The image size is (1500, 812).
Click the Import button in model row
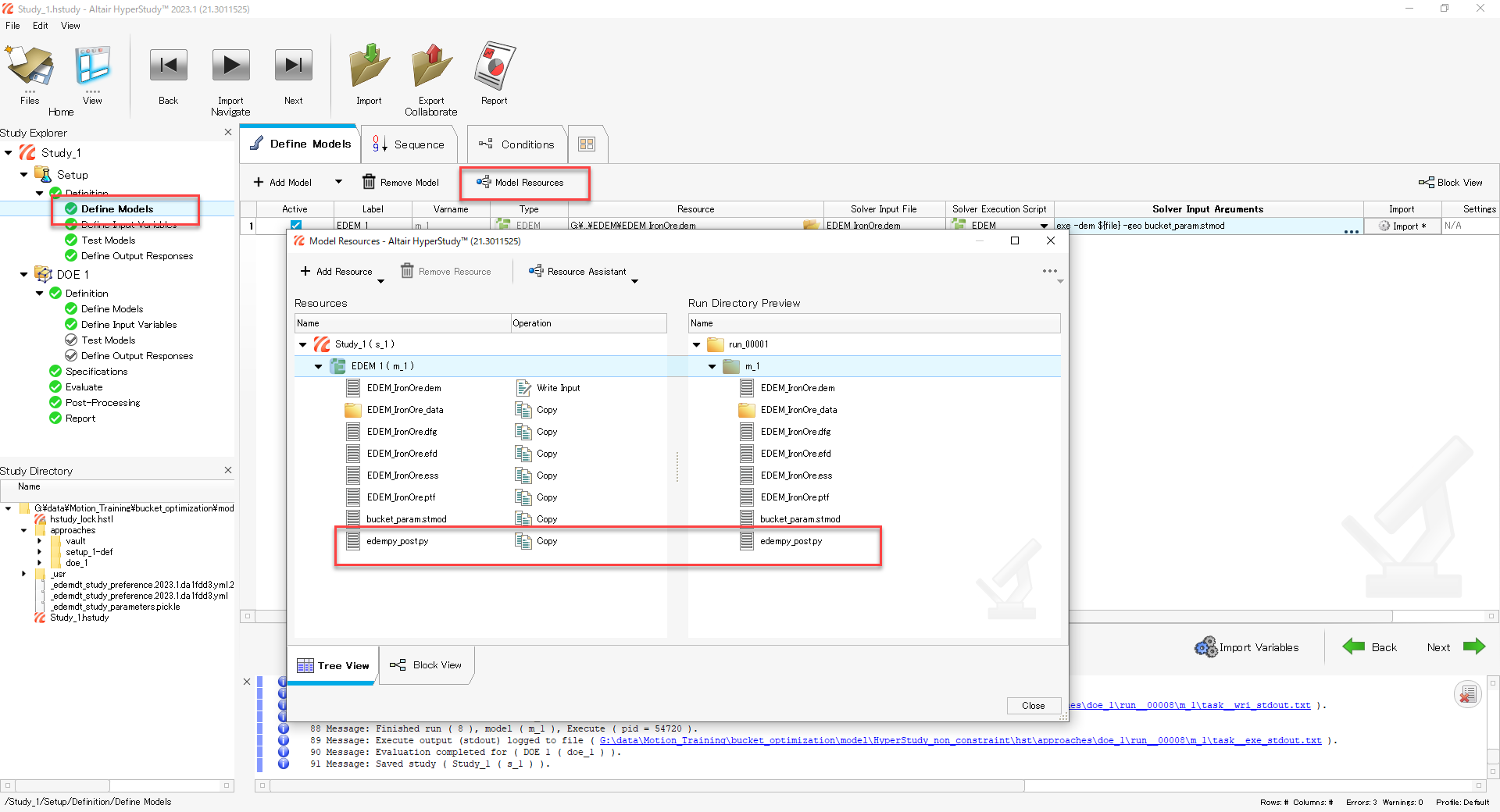(1402, 226)
